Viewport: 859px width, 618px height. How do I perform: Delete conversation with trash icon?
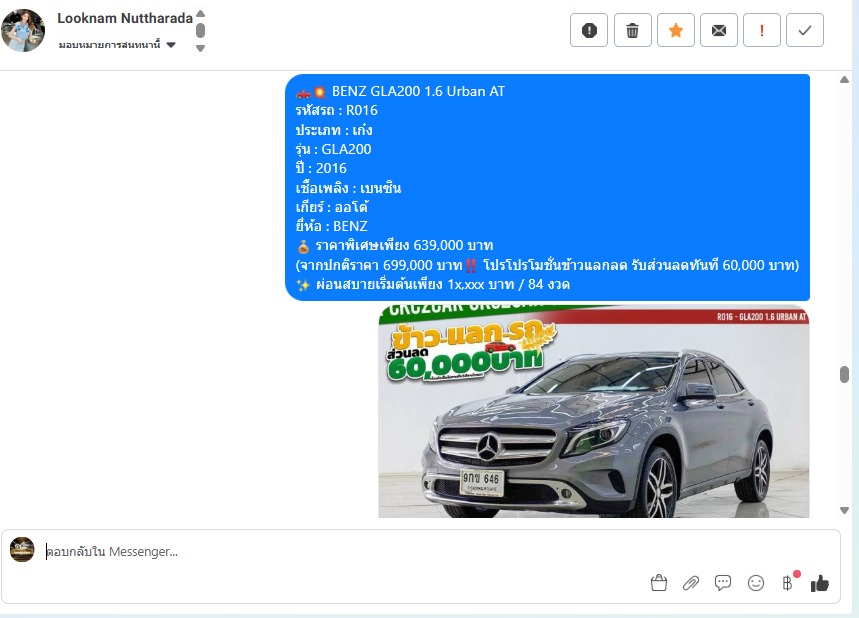tap(632, 30)
